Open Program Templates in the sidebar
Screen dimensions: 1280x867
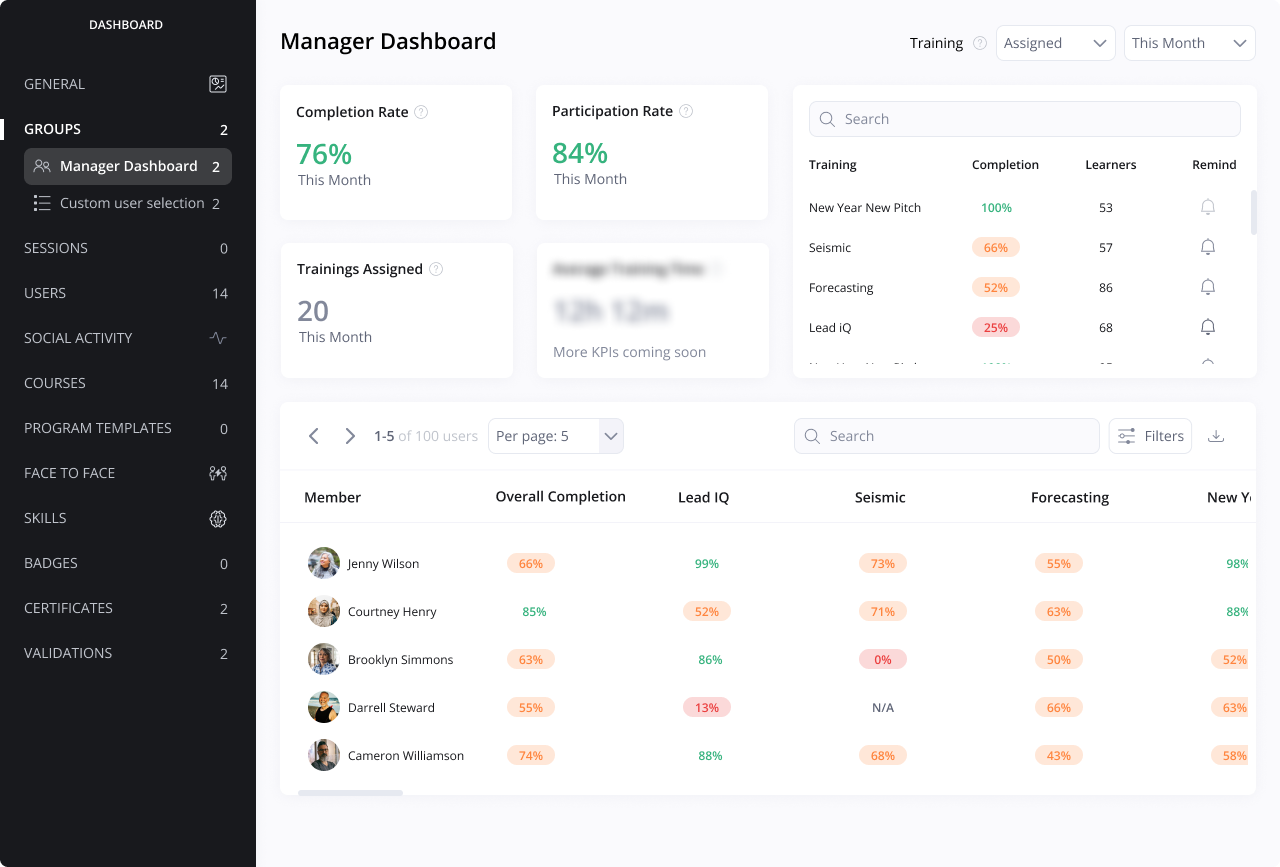[128, 428]
